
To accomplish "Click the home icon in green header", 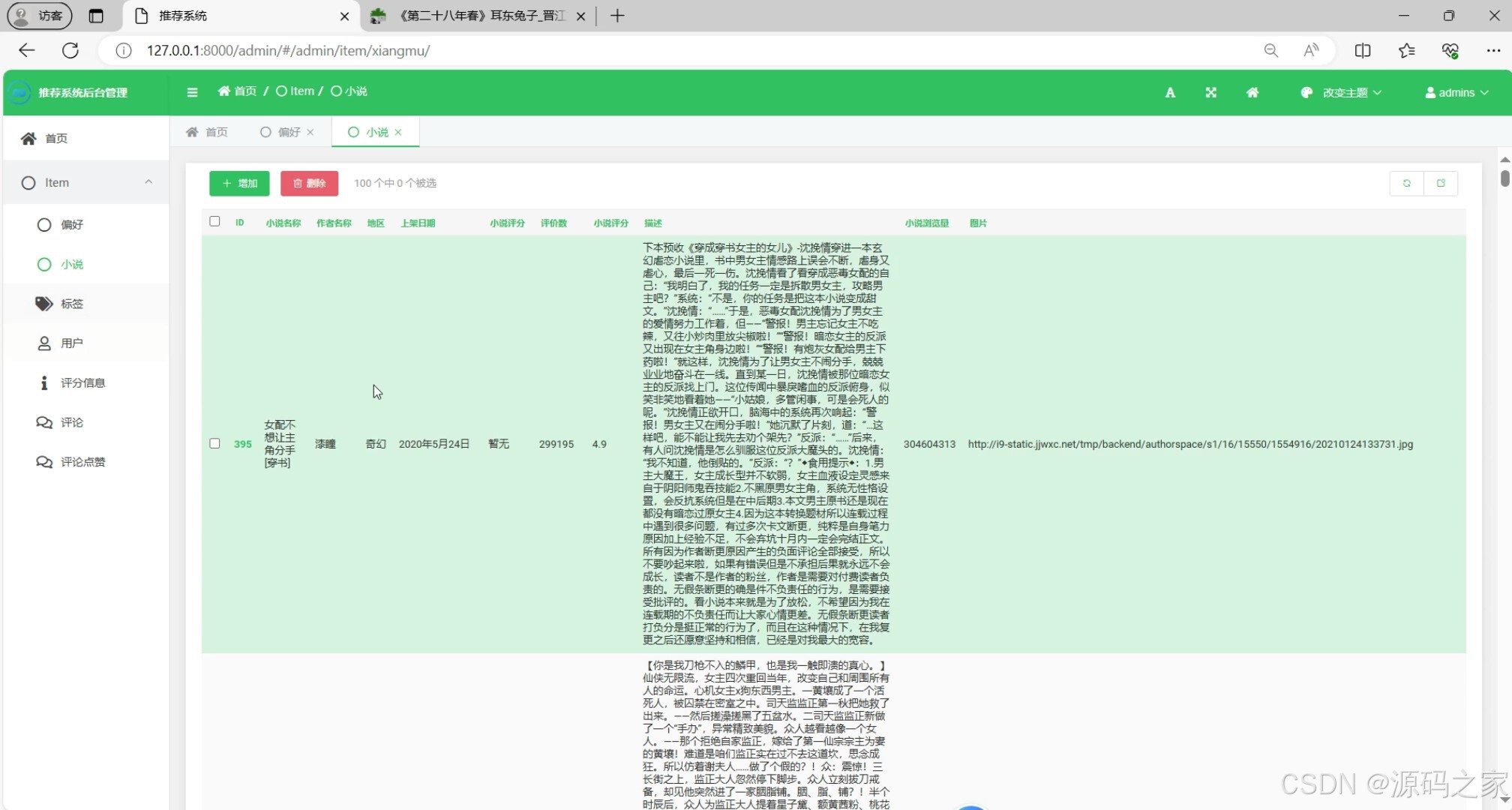I will 1252,92.
